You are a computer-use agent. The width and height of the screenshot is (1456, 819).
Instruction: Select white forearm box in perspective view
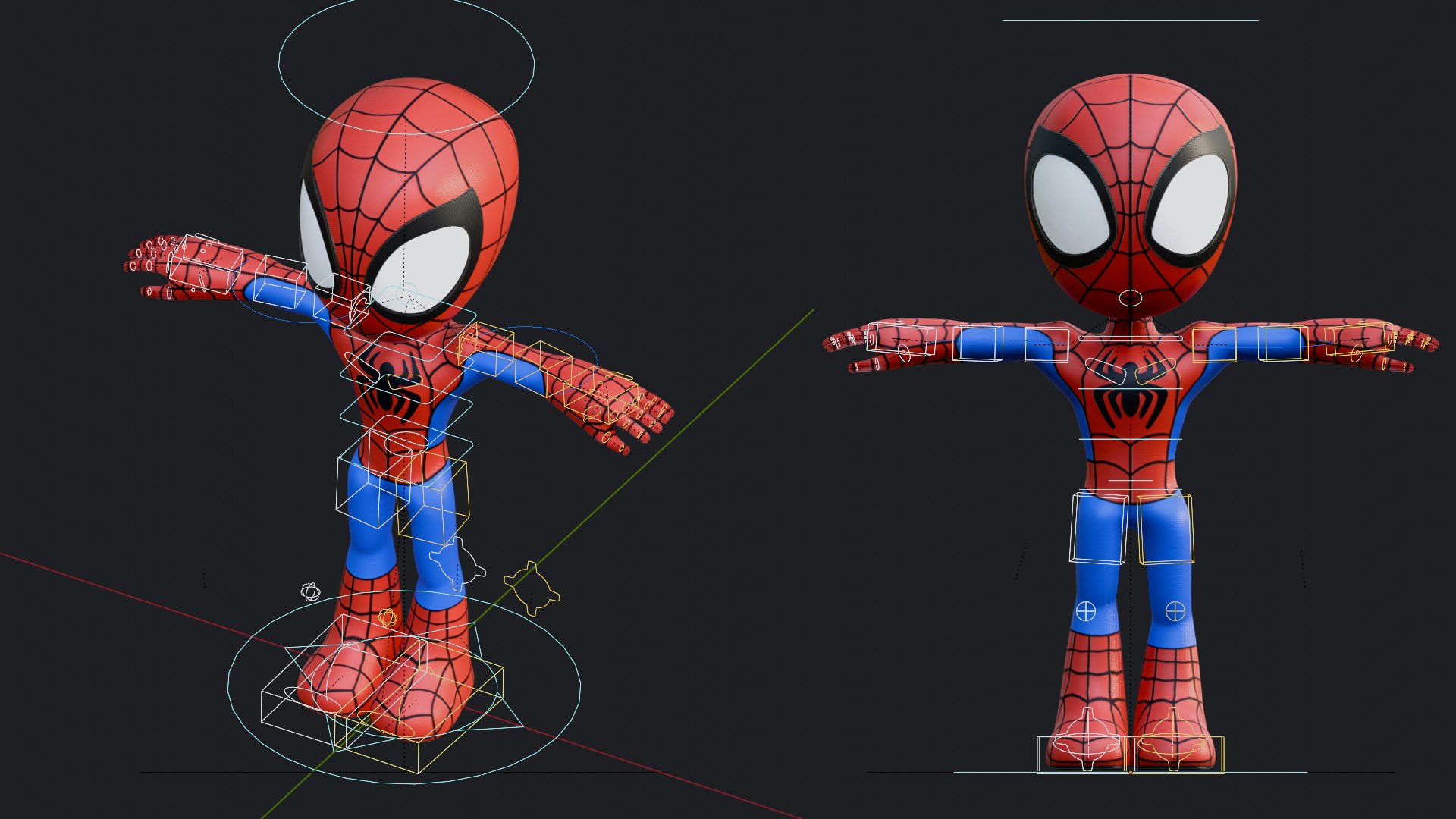pos(280,282)
